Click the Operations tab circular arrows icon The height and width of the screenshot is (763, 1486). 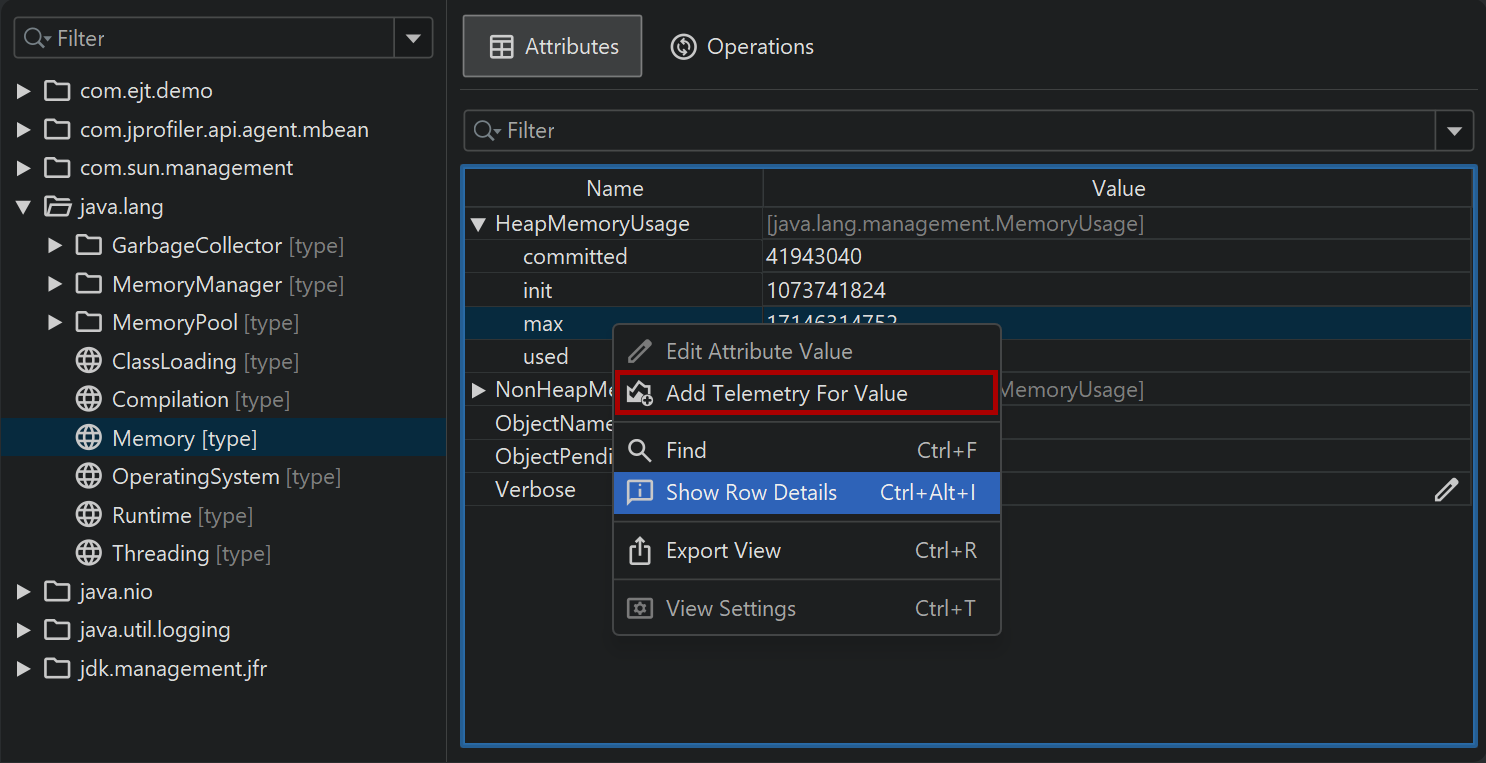coord(683,47)
